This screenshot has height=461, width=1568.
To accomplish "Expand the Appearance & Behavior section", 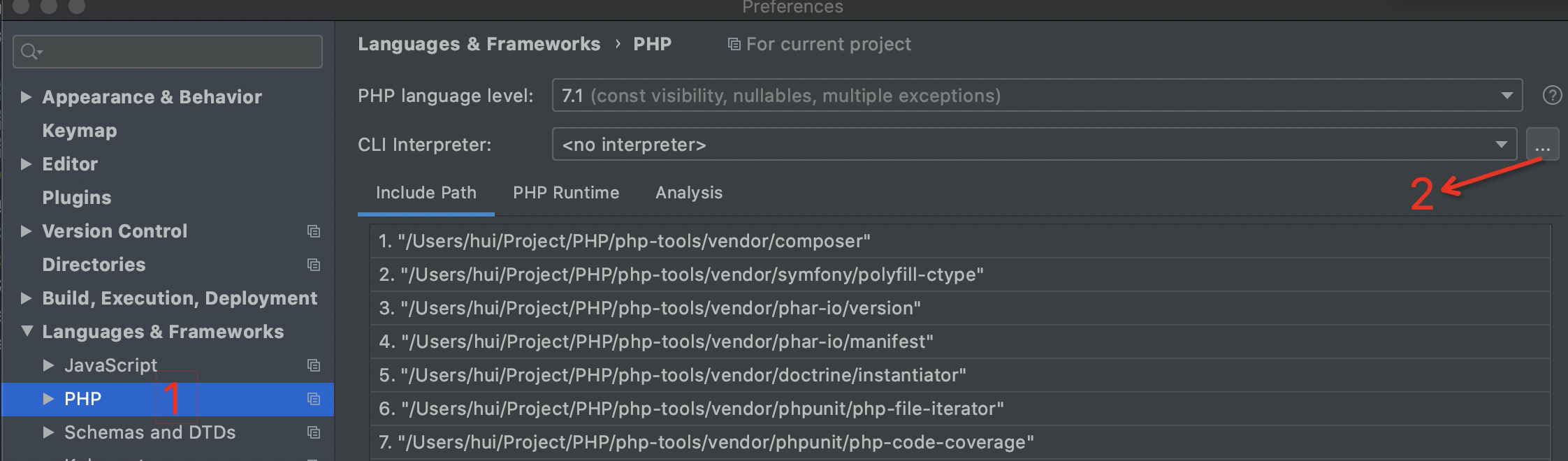I will click(26, 97).
